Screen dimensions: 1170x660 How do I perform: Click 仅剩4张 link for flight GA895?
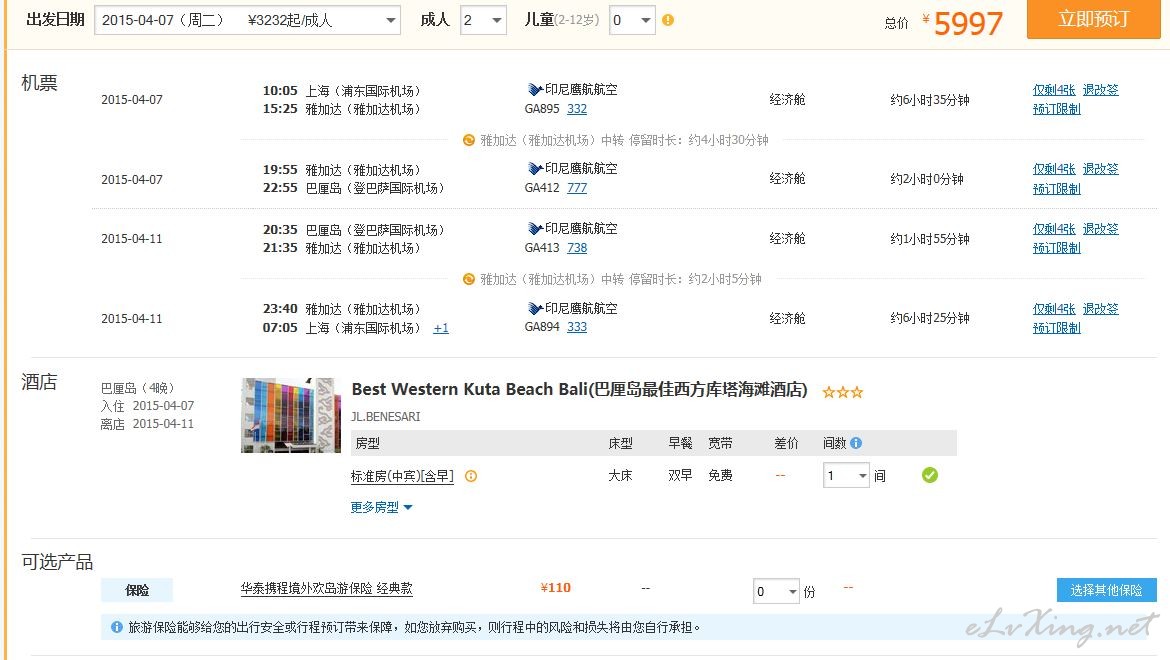(1054, 89)
